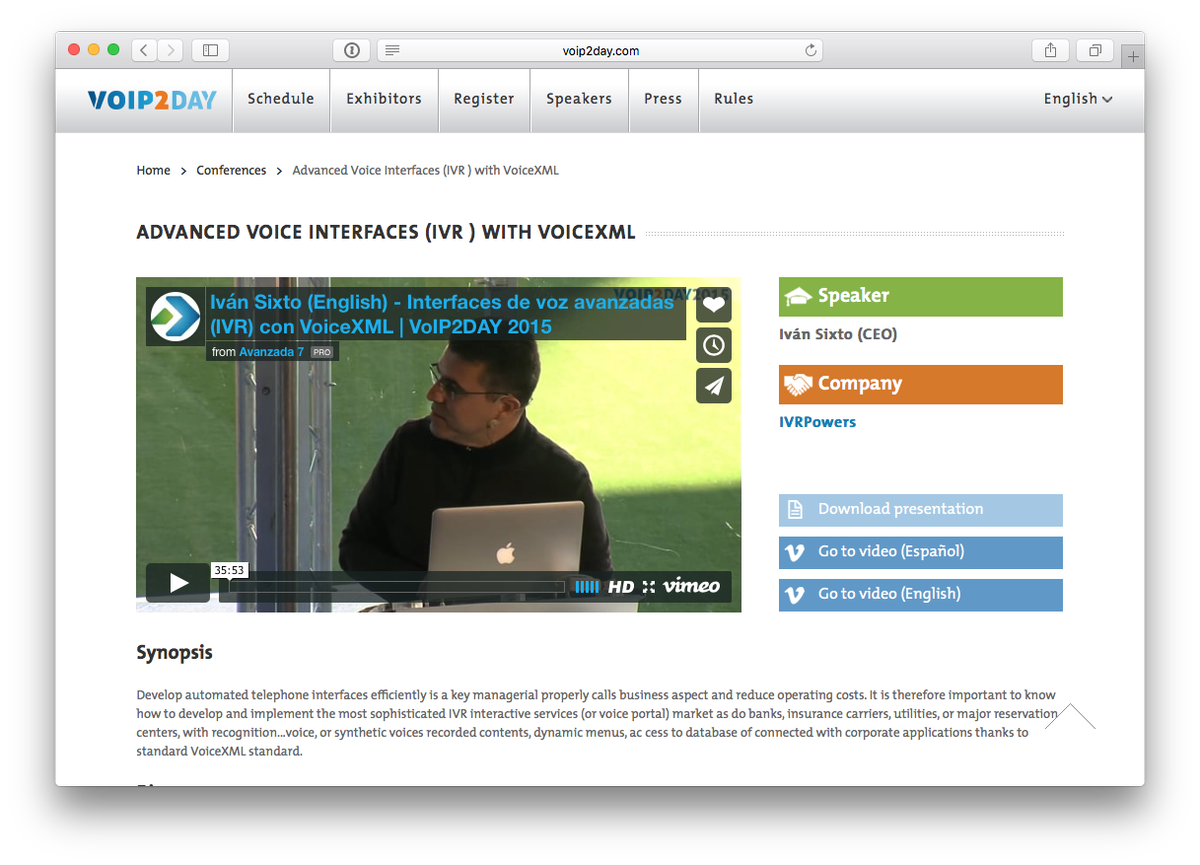Click the privacy extension icon in toolbar
Image resolution: width=1200 pixels, height=865 pixels.
point(352,50)
